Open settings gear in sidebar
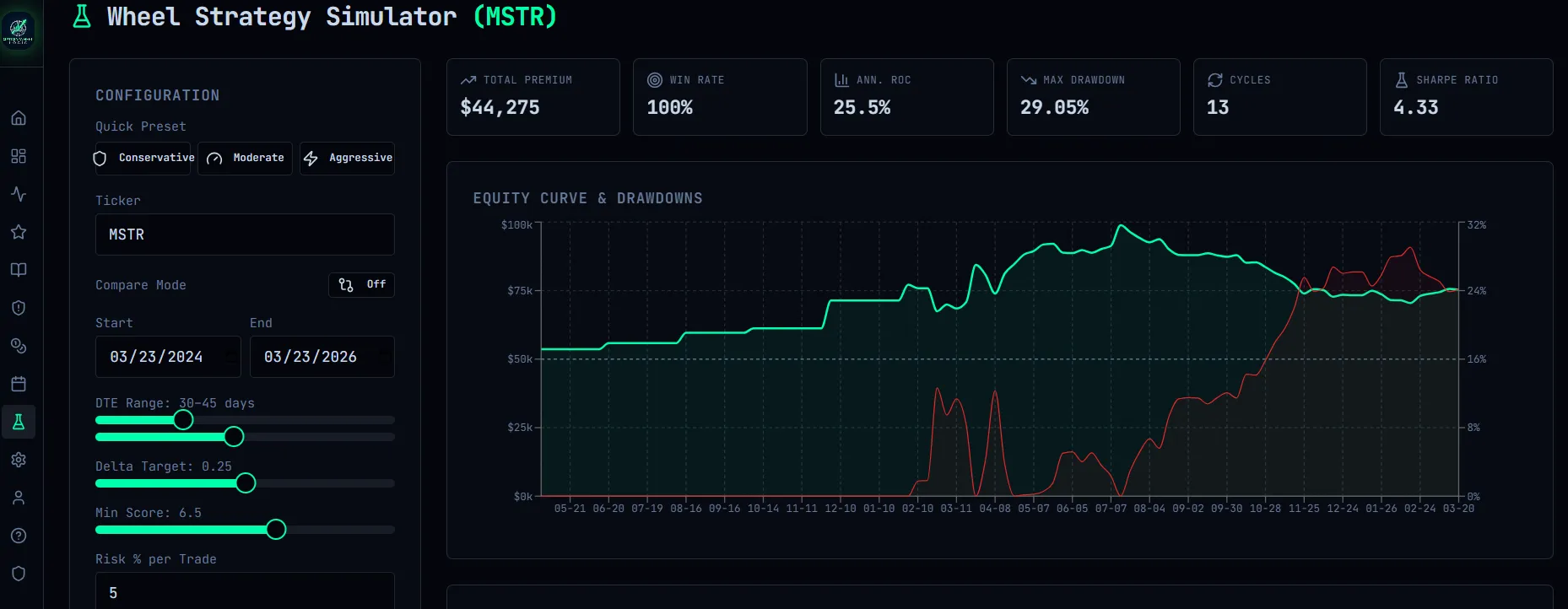 [x=19, y=460]
